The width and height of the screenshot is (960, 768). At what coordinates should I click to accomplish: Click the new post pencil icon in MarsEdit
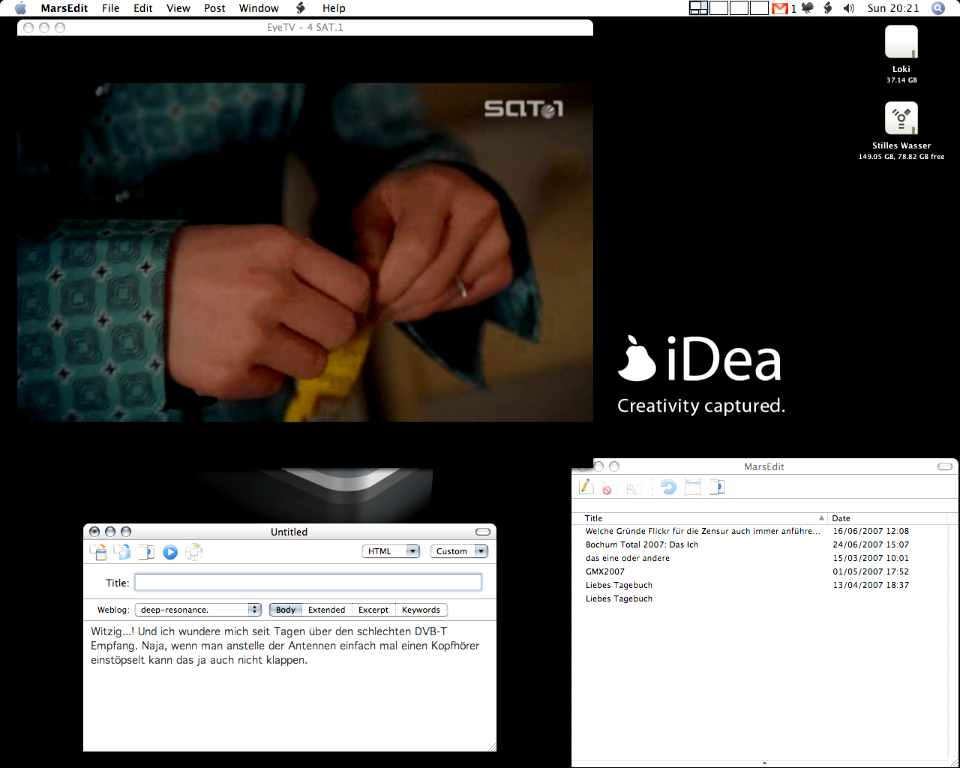click(587, 487)
